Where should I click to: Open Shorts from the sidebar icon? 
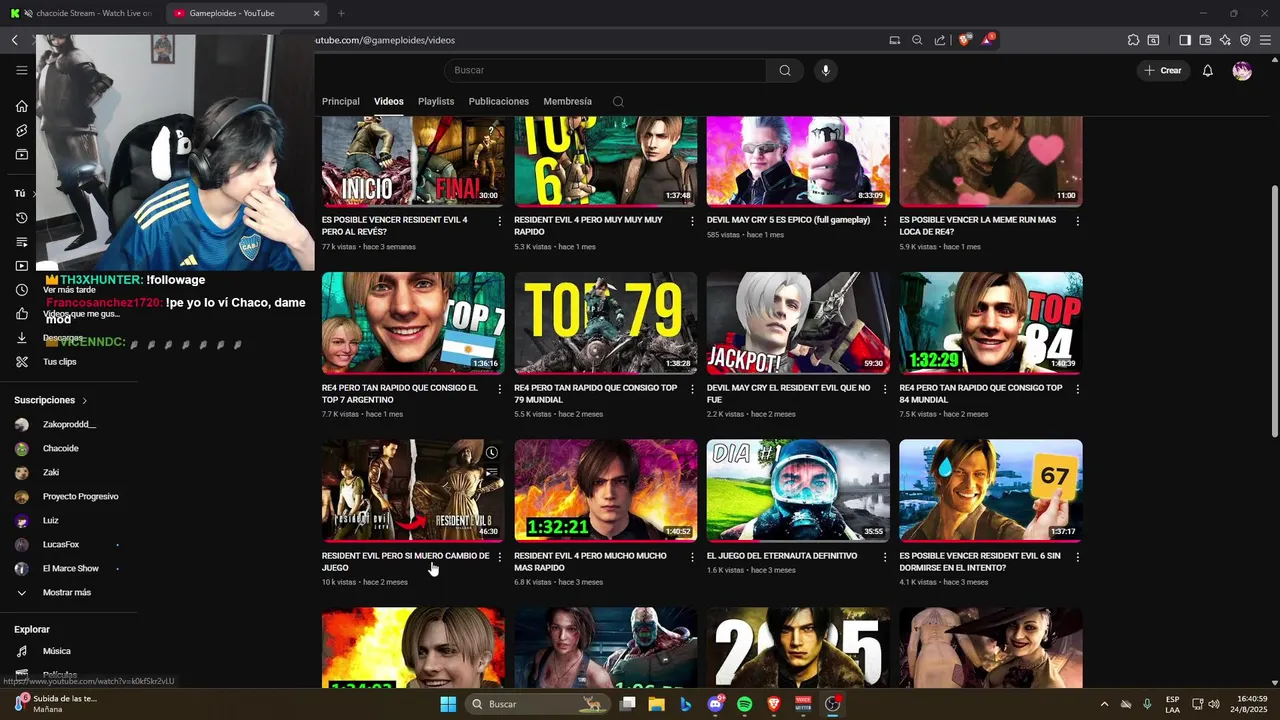coord(21,130)
